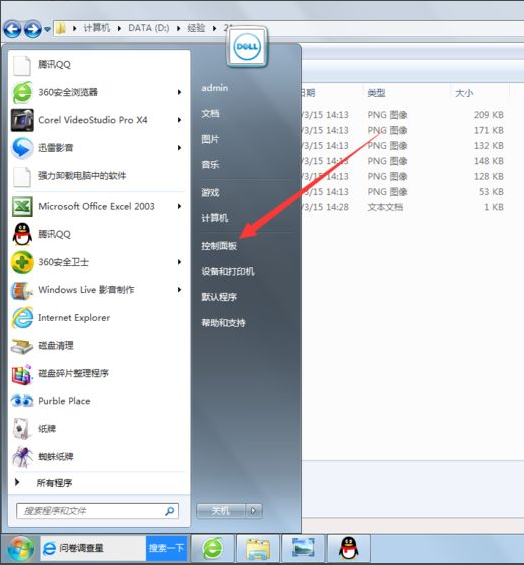Launch Microsoft Office Excel 2003
Viewport: 524px width, 565px height.
[x=97, y=206]
